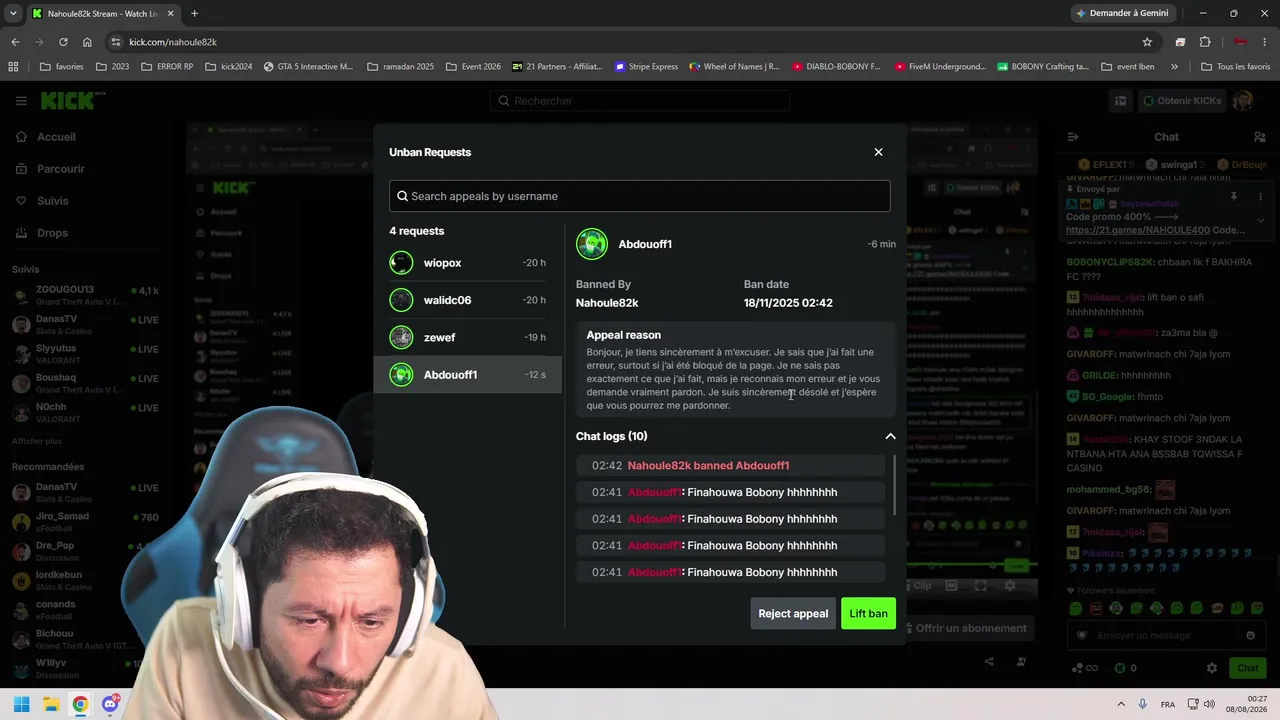The height and width of the screenshot is (720, 1280).
Task: Share the stream
Action: (989, 661)
